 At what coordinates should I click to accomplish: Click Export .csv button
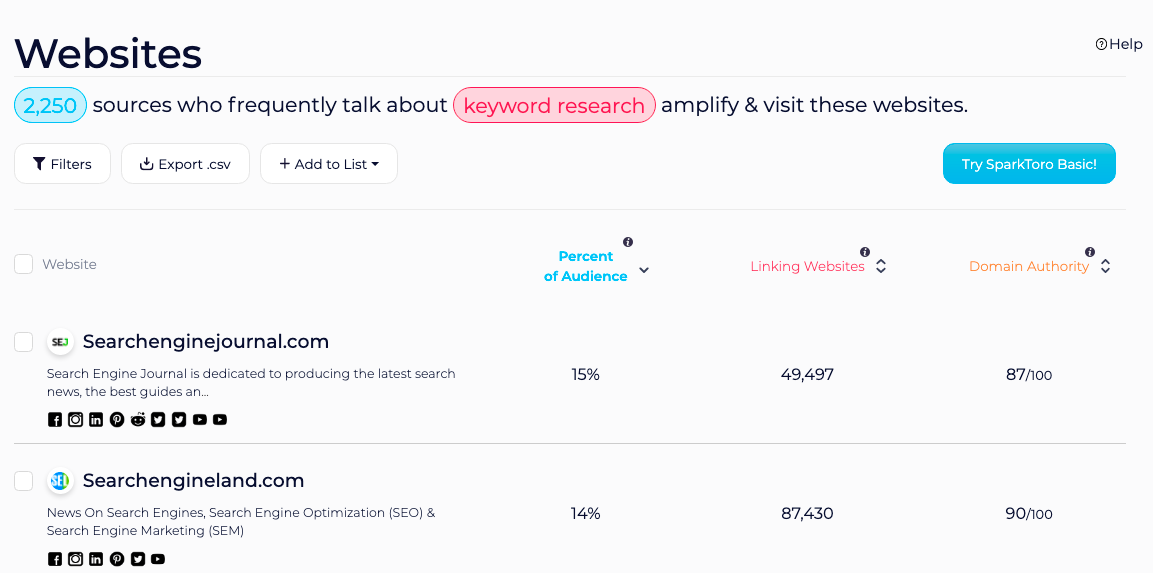185,164
